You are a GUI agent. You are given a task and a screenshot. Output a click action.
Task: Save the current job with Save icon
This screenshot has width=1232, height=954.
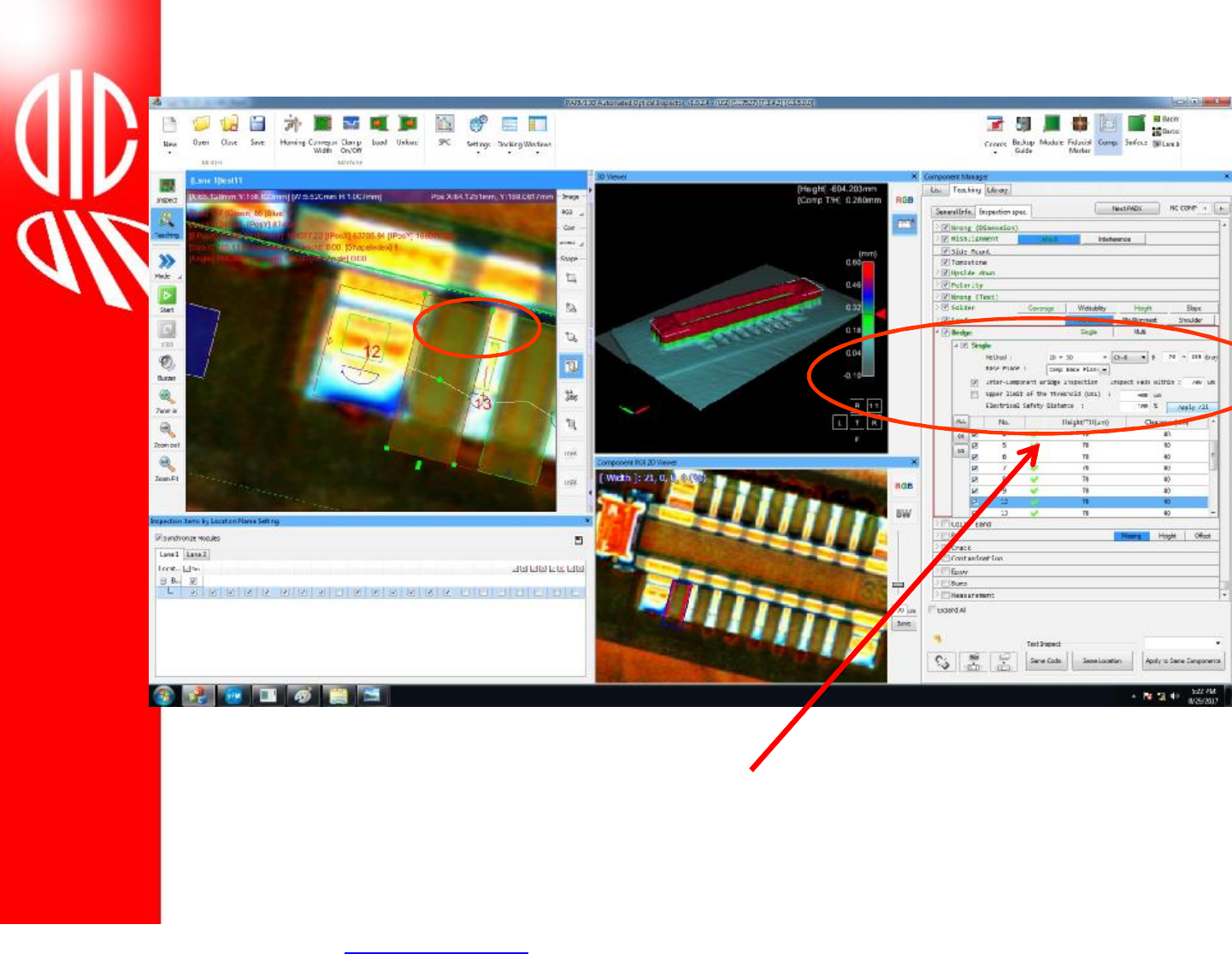[x=257, y=130]
